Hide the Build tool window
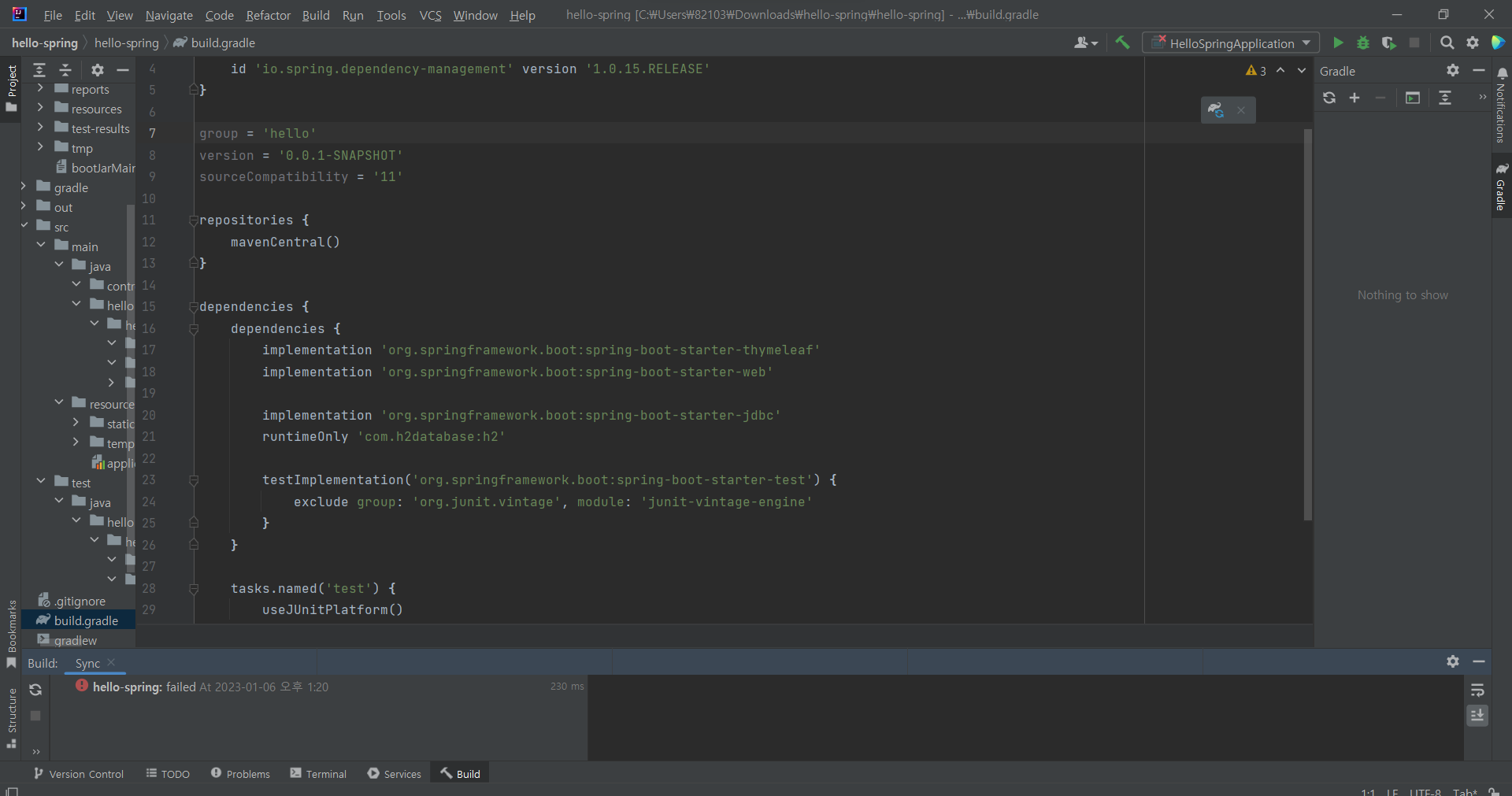Screen dimensions: 1512x796 pyautogui.click(x=1479, y=661)
